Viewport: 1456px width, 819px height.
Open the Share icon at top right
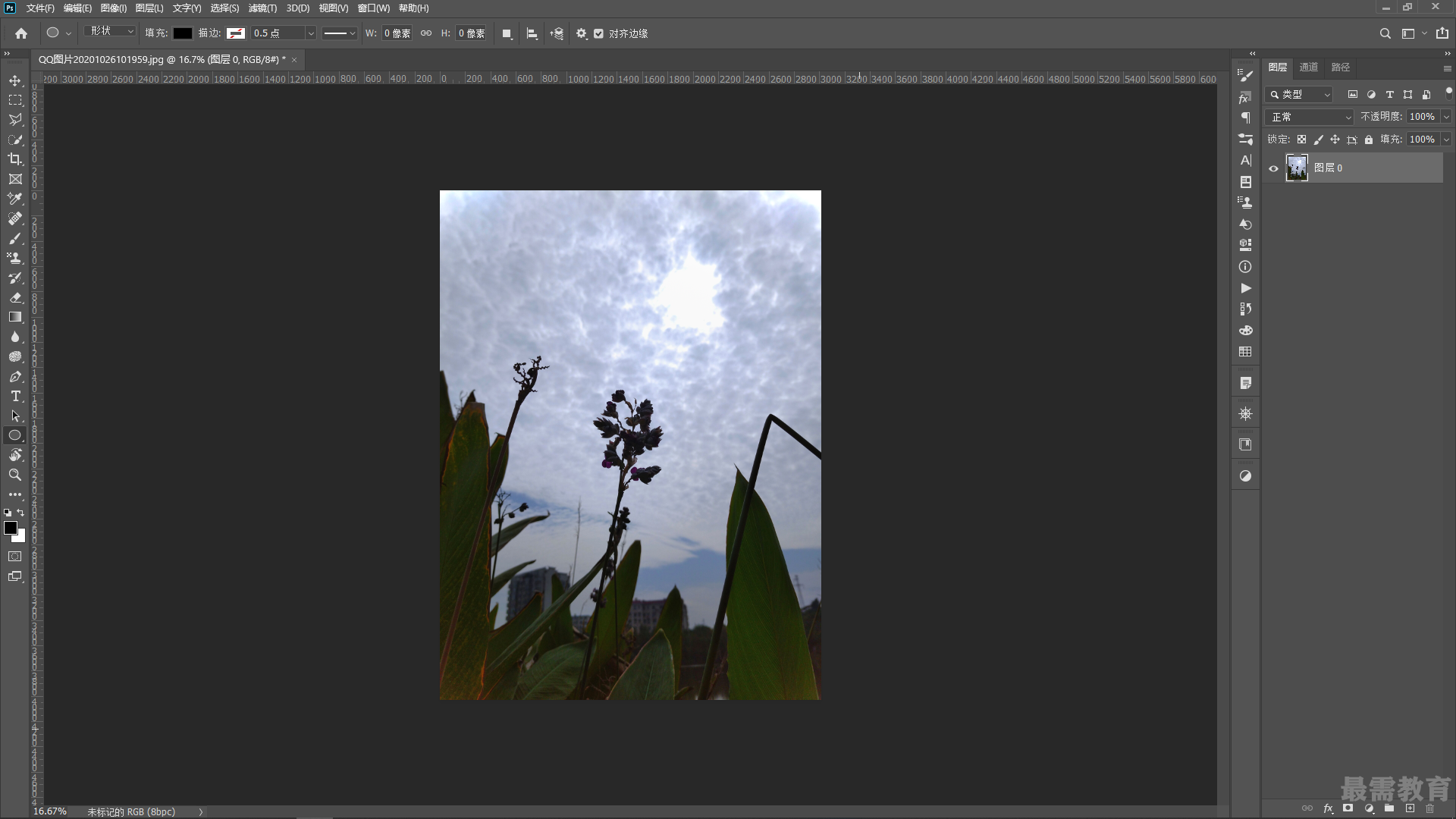coord(1442,33)
